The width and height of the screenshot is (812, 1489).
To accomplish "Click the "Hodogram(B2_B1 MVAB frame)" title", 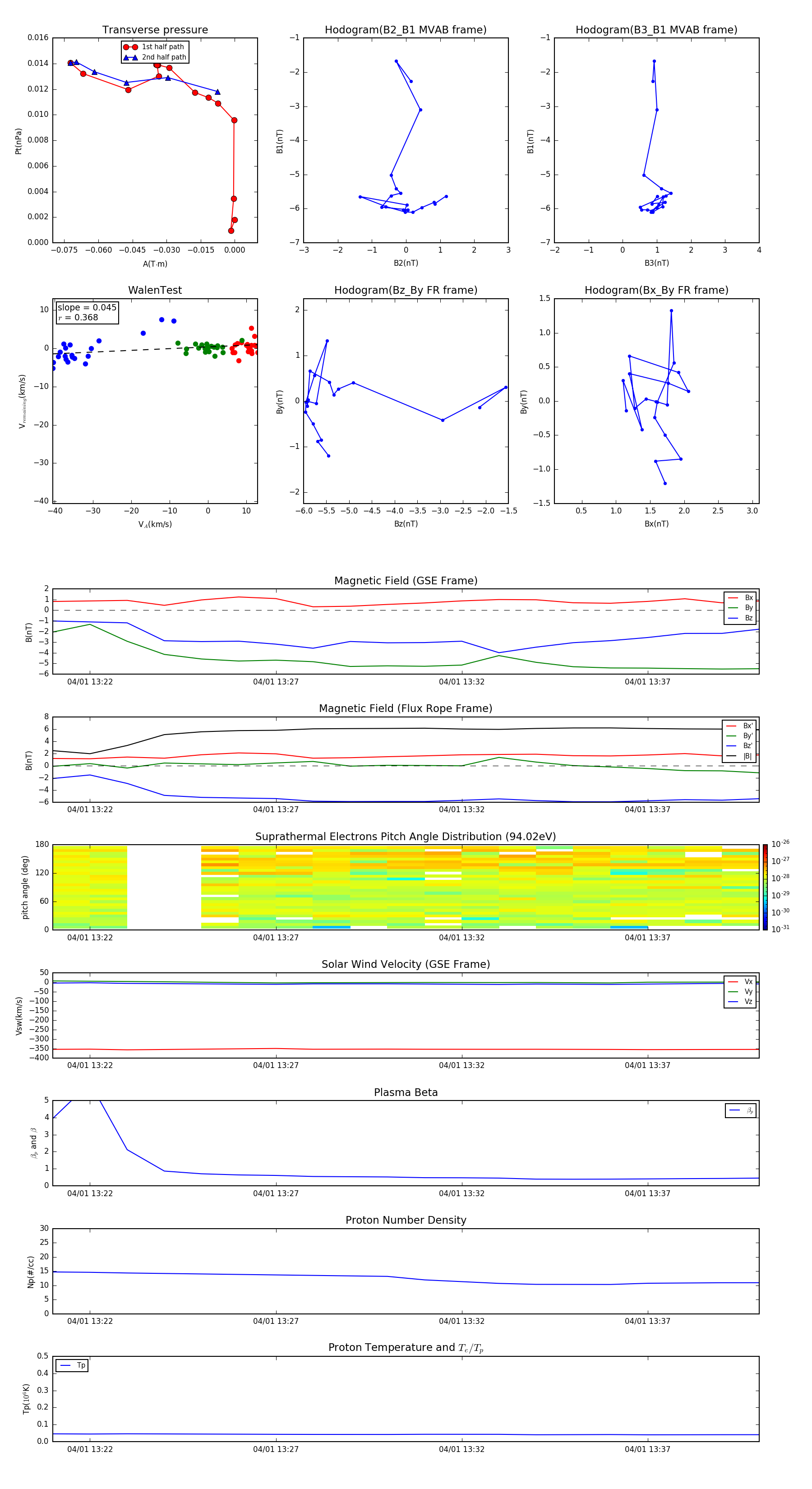I will coord(406,30).
